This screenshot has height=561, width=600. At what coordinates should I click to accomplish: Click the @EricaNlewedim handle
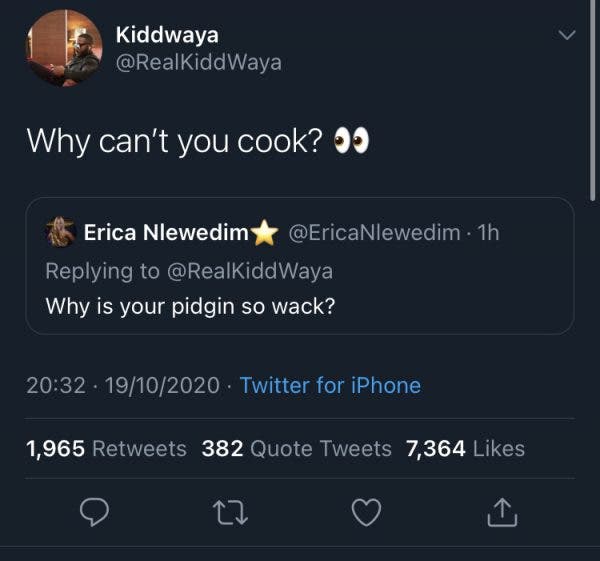coord(375,233)
